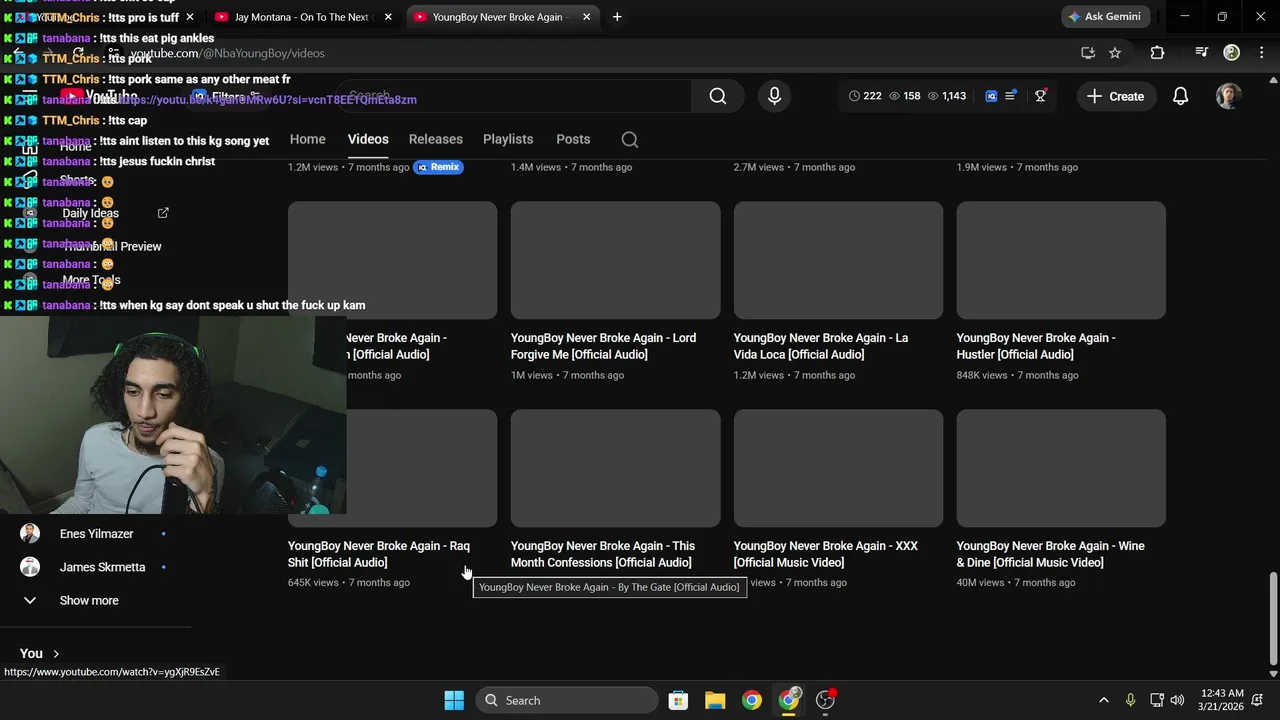Screen dimensions: 1280x720
Task: Search within the channel using the magnifier icon
Action: (x=630, y=140)
